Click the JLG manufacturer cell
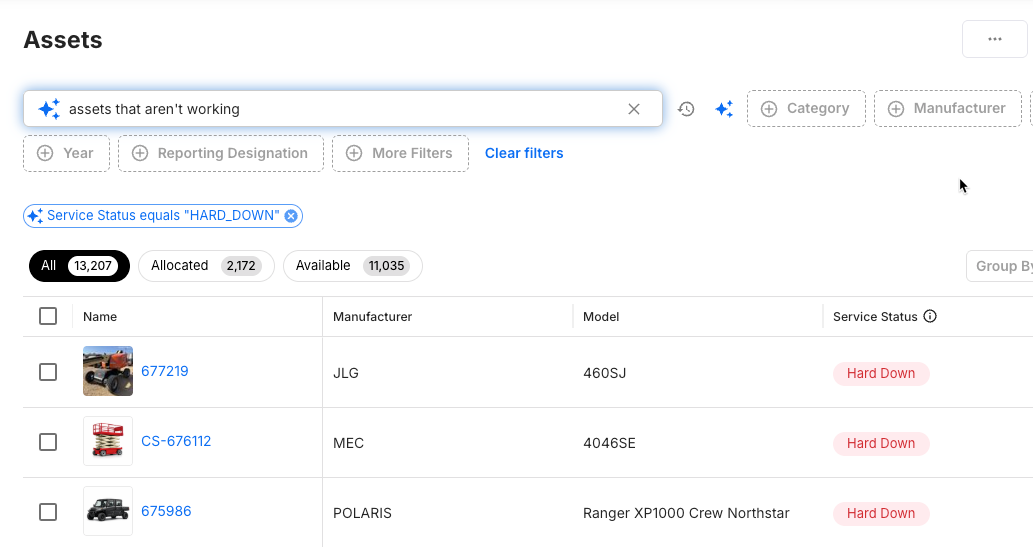This screenshot has width=1033, height=547. (x=346, y=373)
